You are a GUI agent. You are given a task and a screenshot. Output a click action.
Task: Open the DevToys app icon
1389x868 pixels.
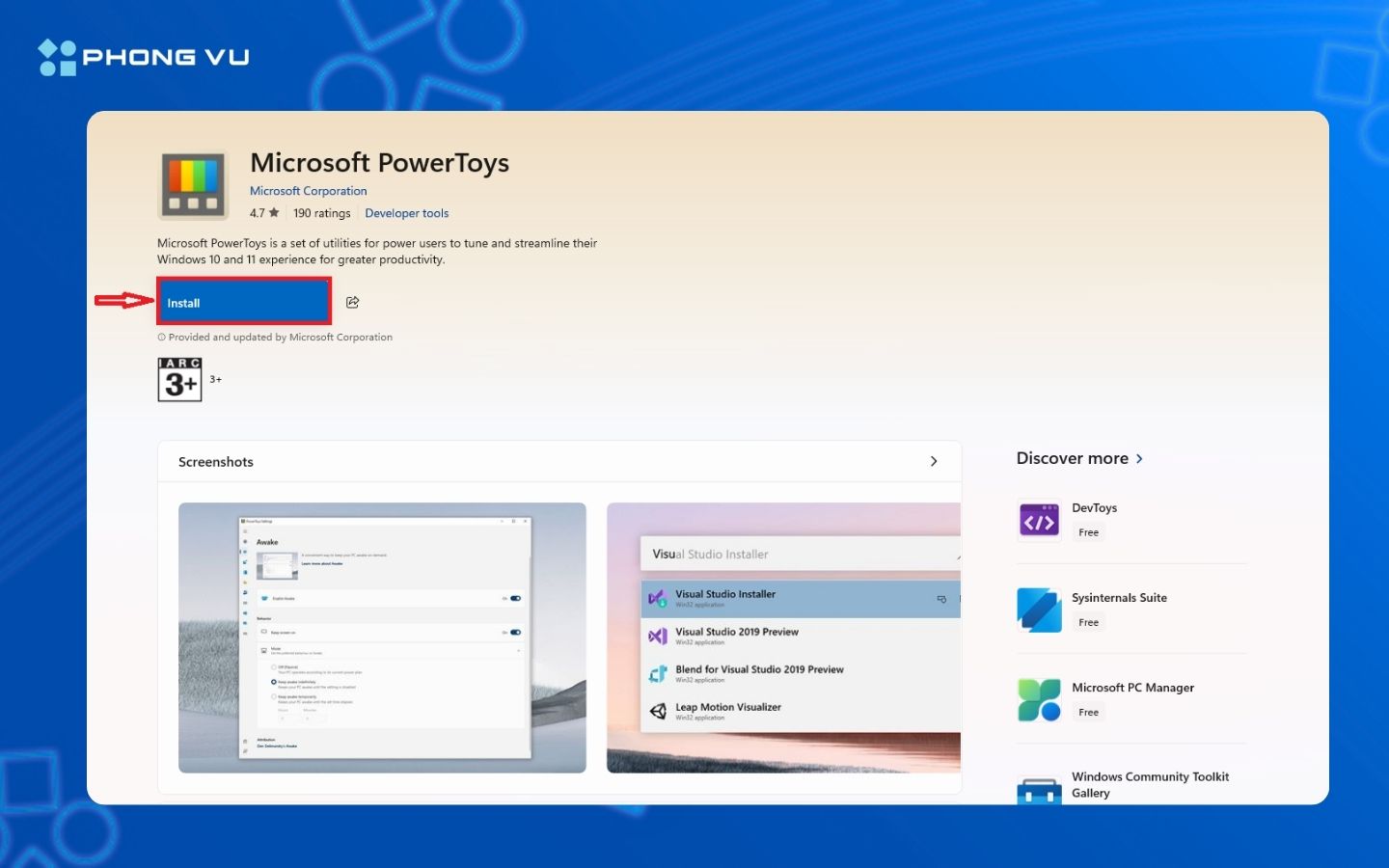[1039, 521]
